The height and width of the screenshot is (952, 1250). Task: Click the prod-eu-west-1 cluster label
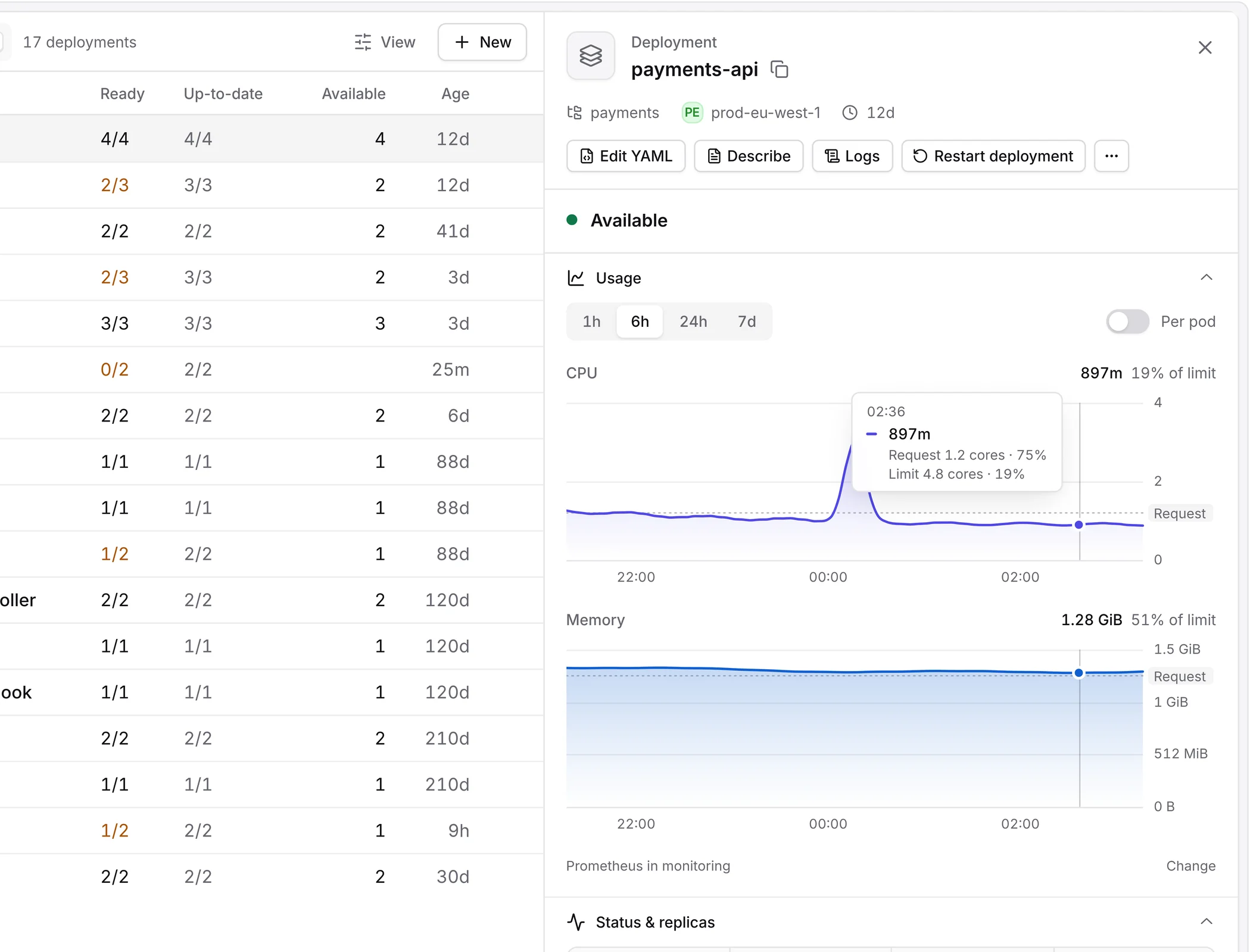(766, 113)
